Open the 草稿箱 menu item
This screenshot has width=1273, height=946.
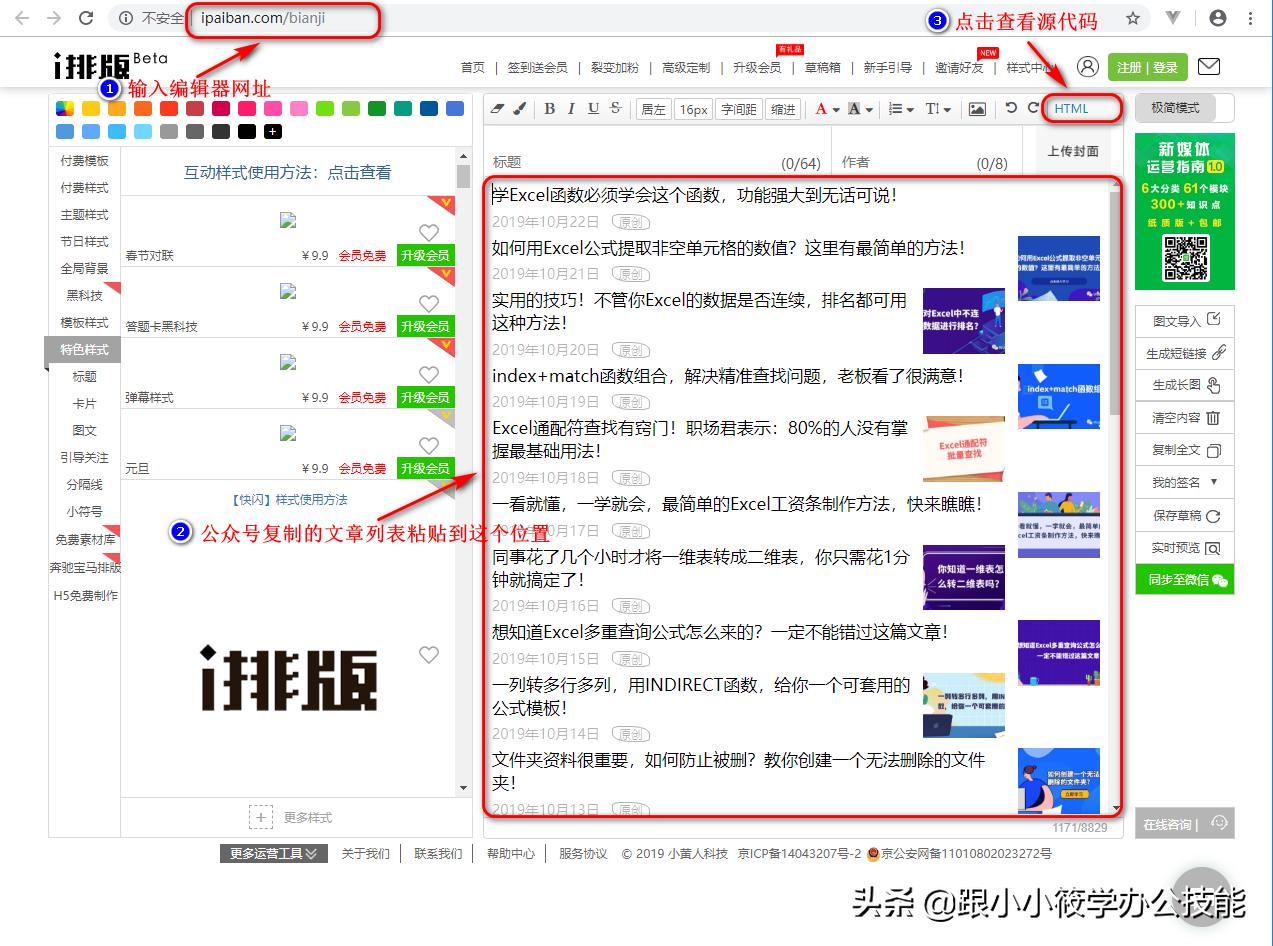[824, 69]
